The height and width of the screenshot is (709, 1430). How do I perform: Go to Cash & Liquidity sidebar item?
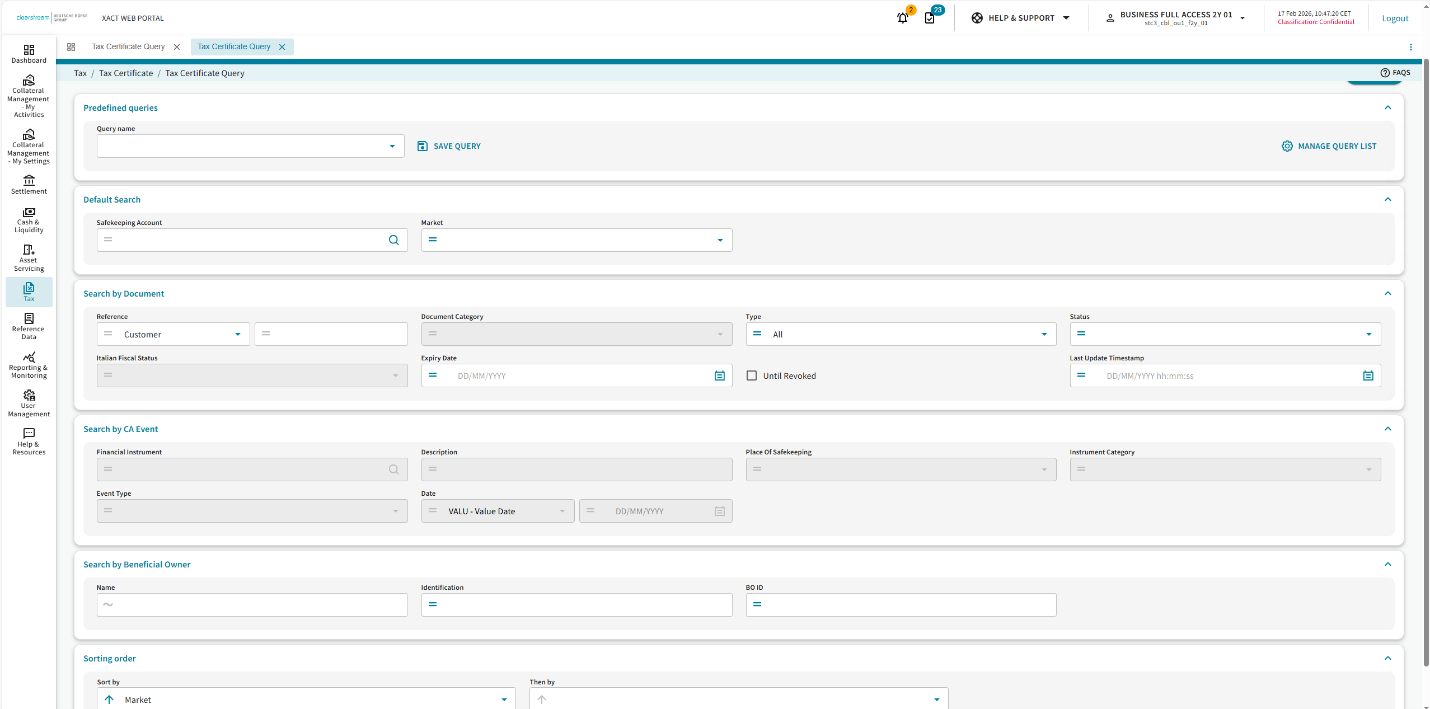29,219
